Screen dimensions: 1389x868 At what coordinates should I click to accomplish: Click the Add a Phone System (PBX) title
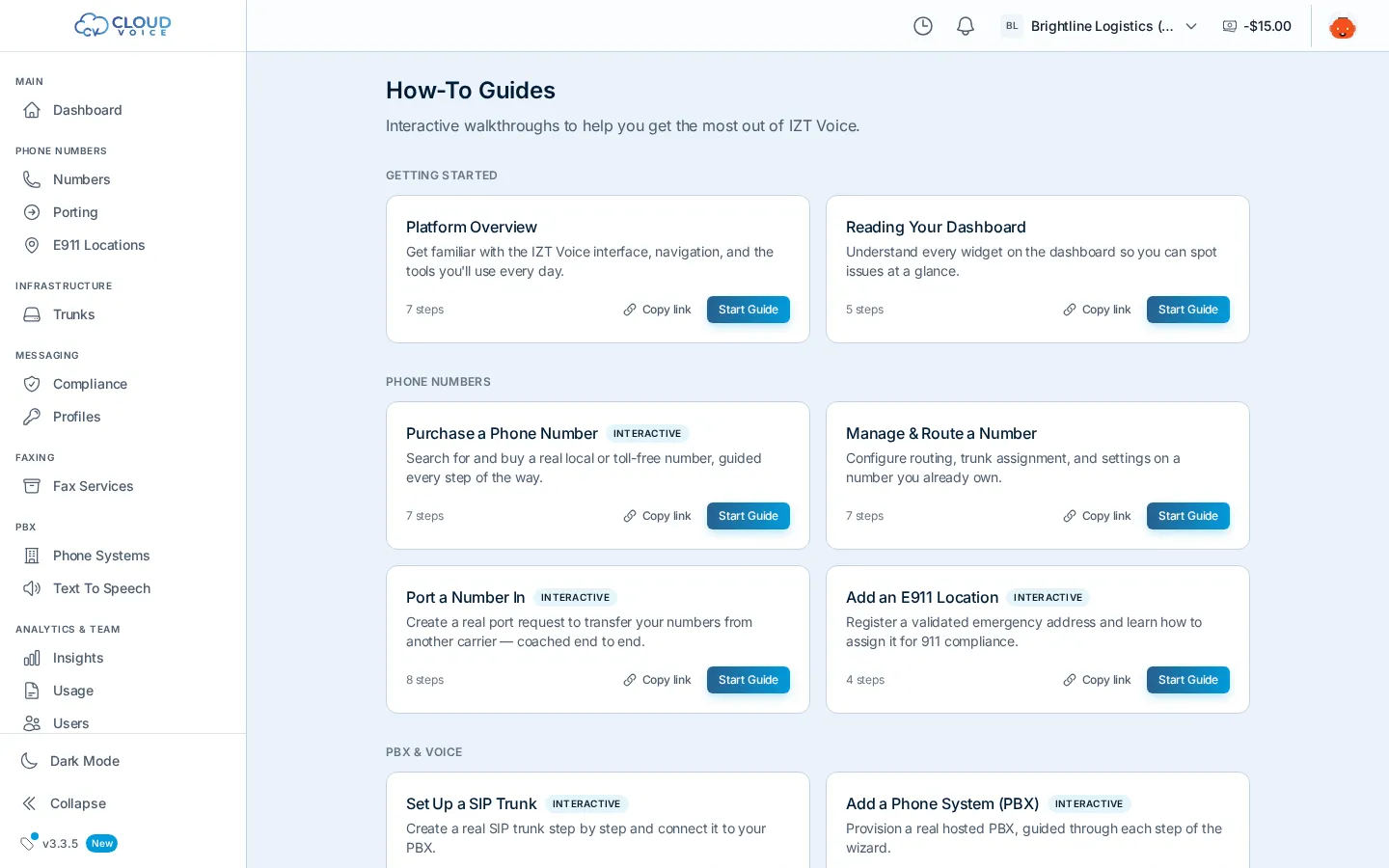[x=942, y=804]
